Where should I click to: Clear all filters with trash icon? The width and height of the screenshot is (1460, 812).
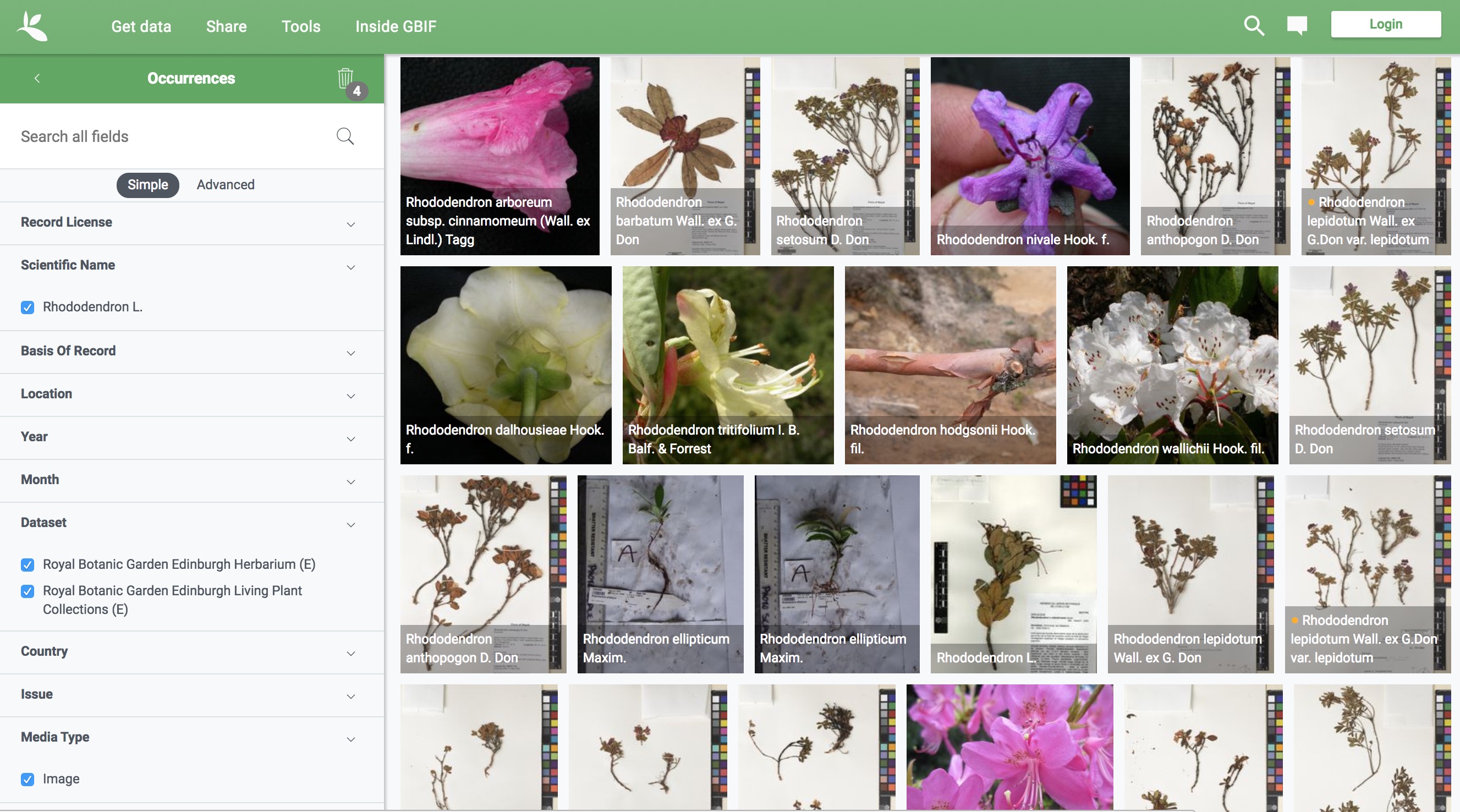[x=345, y=78]
